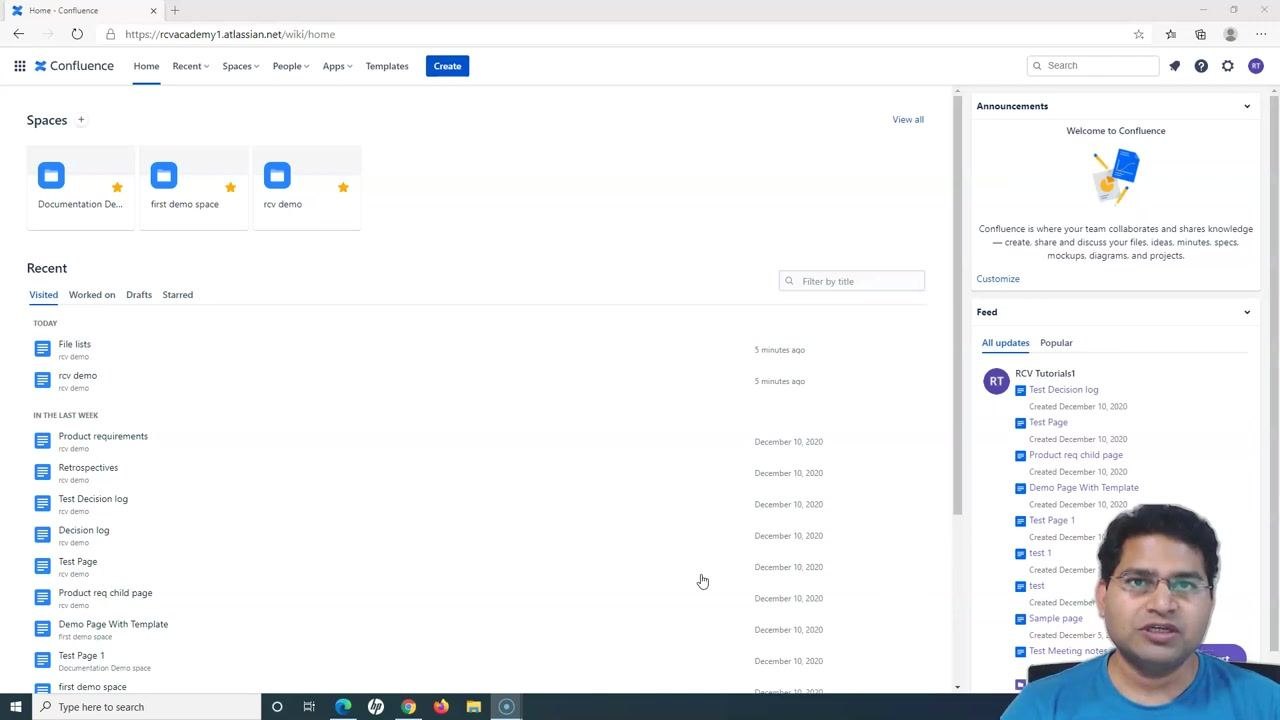Switch to the Drafts tab
The height and width of the screenshot is (720, 1280).
[x=139, y=295]
